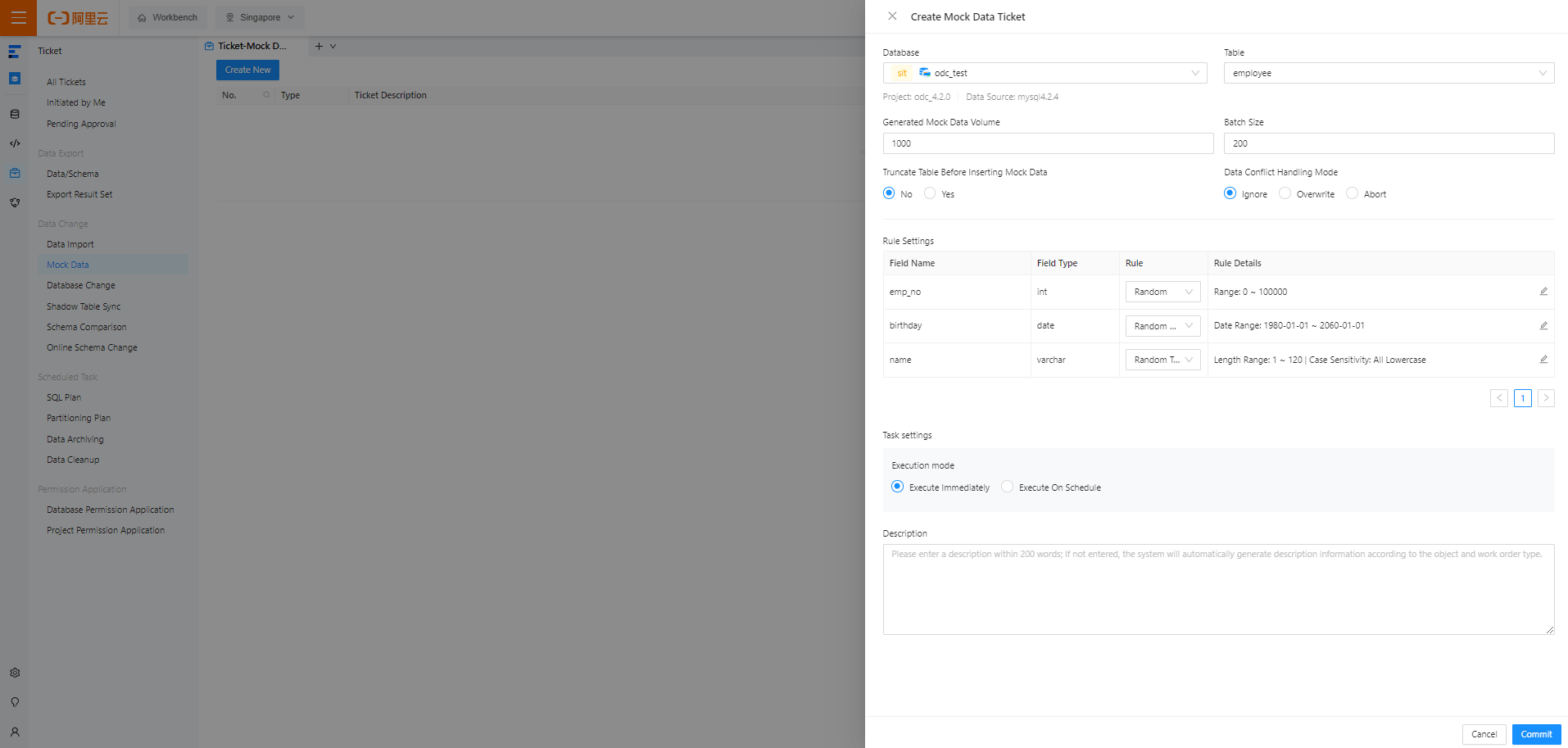
Task: Open the Database odc_test dropdown
Action: pos(1045,73)
